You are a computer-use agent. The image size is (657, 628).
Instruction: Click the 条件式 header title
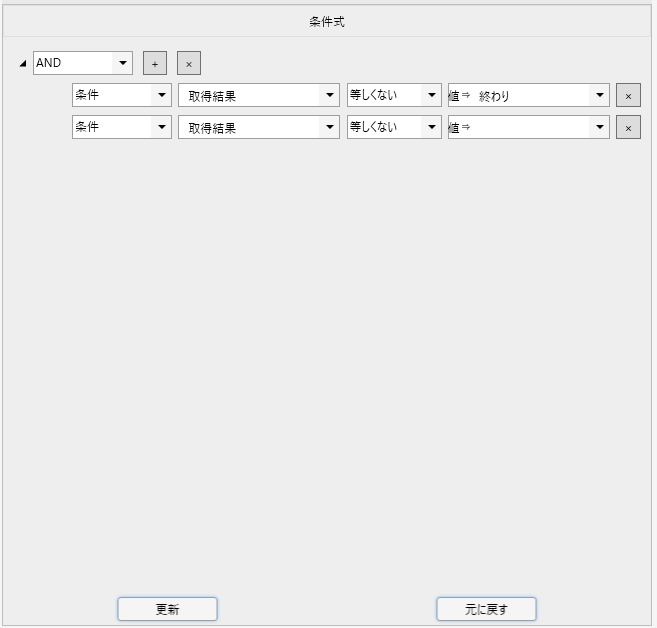[327, 21]
